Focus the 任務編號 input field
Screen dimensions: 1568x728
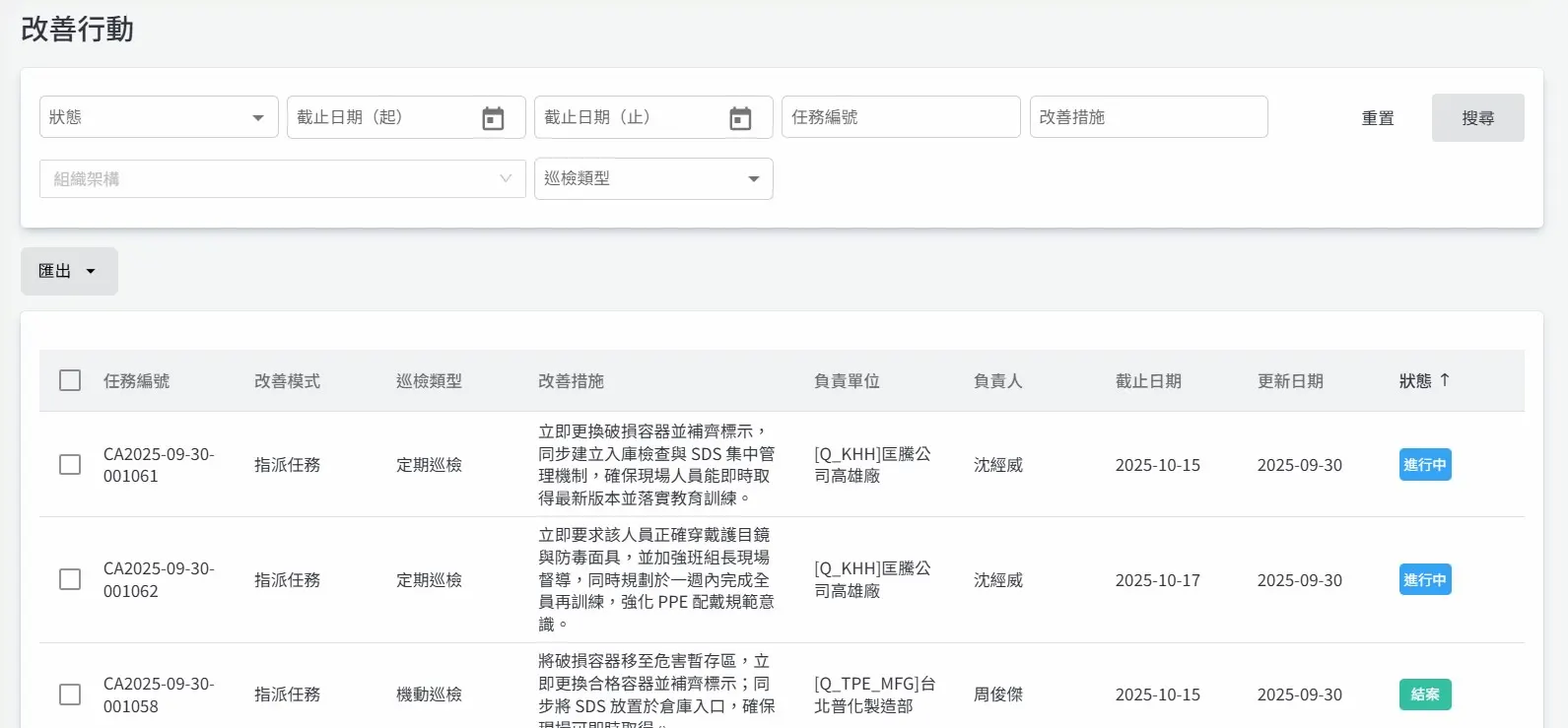tap(901, 117)
